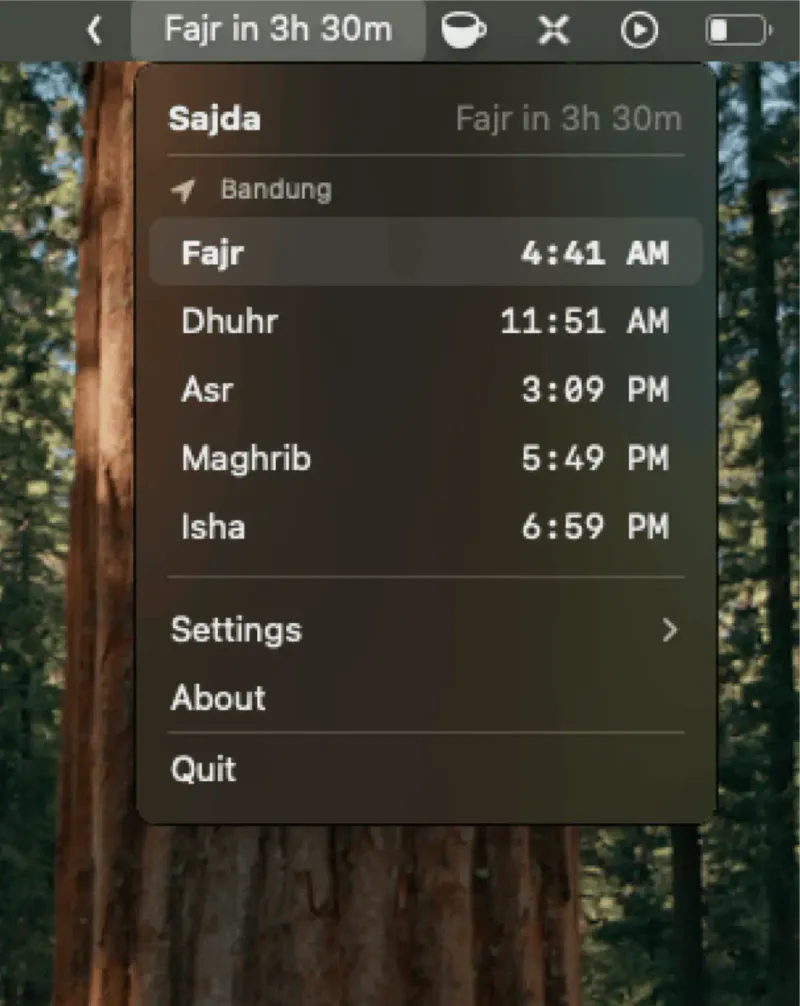The height and width of the screenshot is (1006, 800).
Task: Click the X-shaped menu bar icon
Action: pyautogui.click(x=551, y=29)
